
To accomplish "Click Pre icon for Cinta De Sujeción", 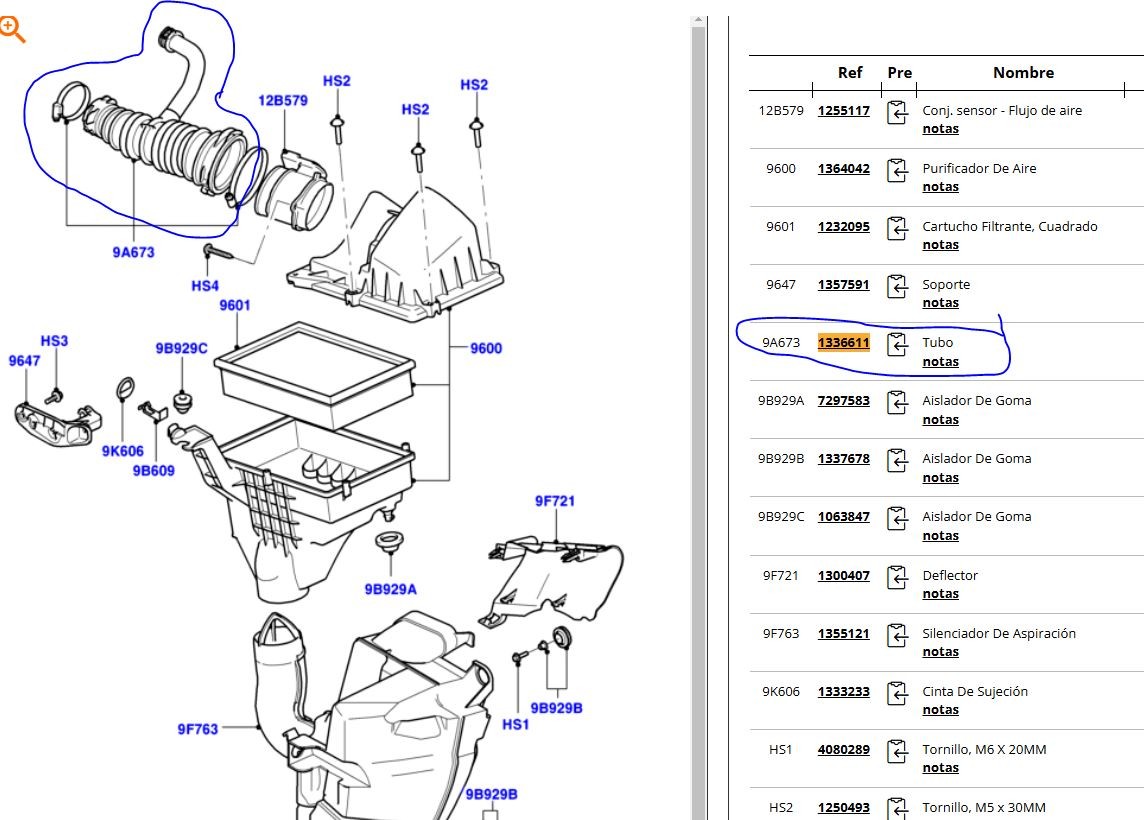I will [x=897, y=693].
